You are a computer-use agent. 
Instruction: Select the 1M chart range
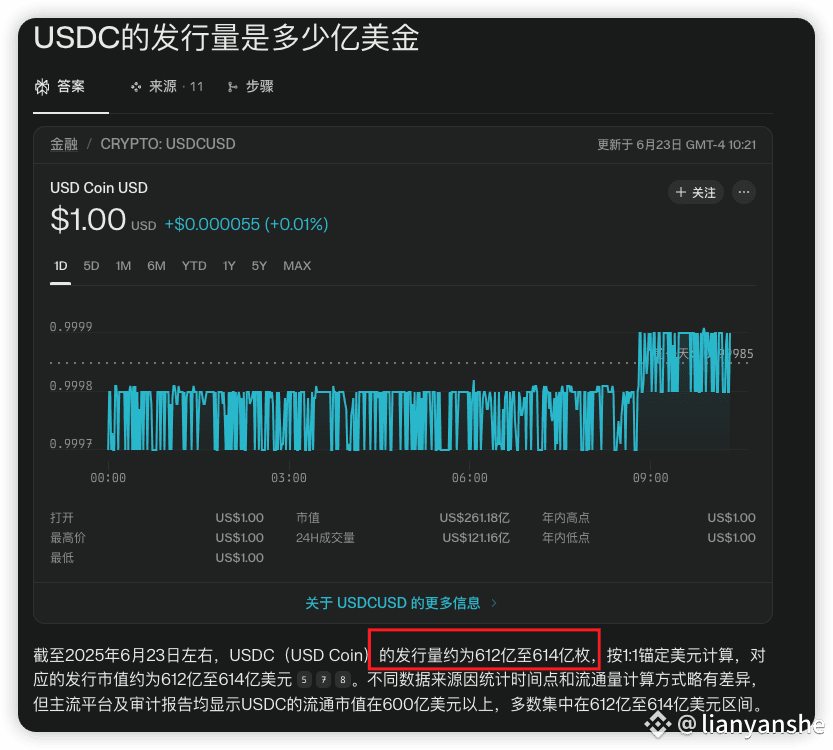tap(123, 266)
